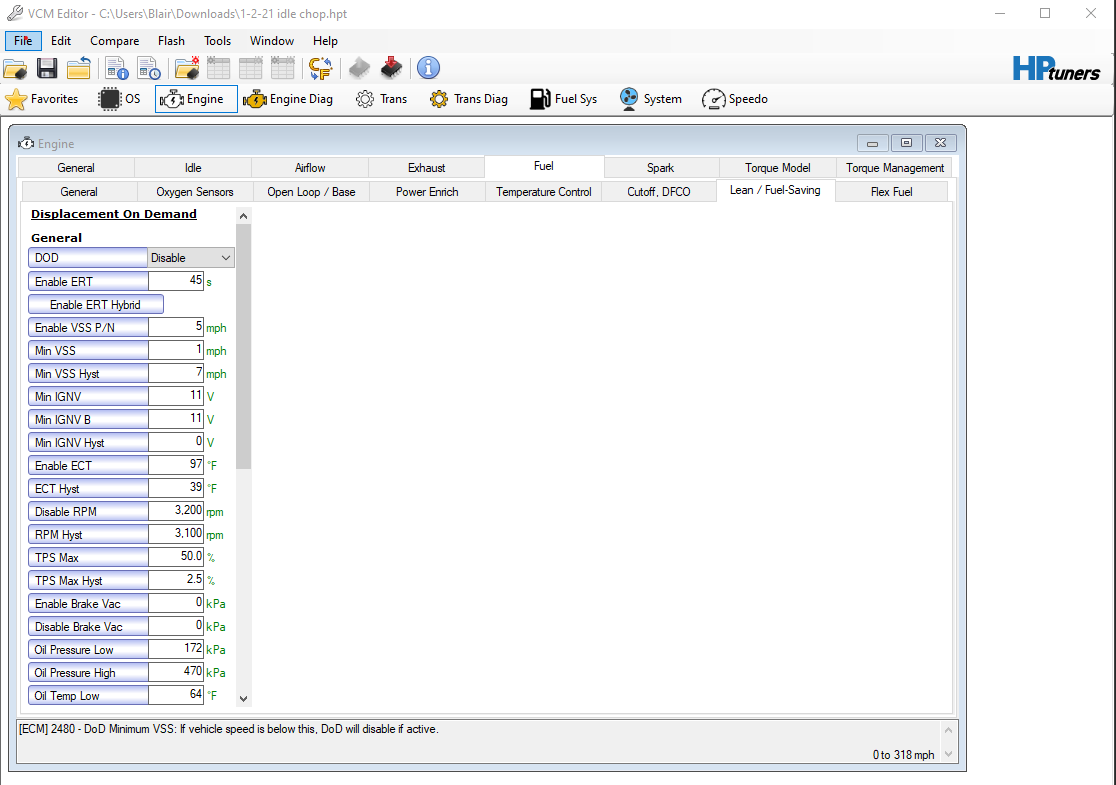
Task: Open the Favorites star section
Action: (x=41, y=99)
